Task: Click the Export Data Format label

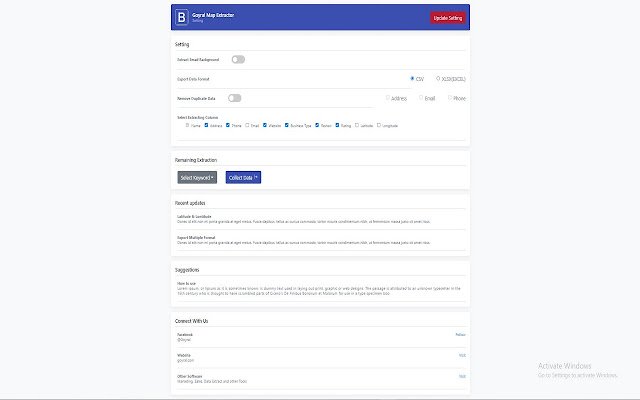Action: pos(193,79)
